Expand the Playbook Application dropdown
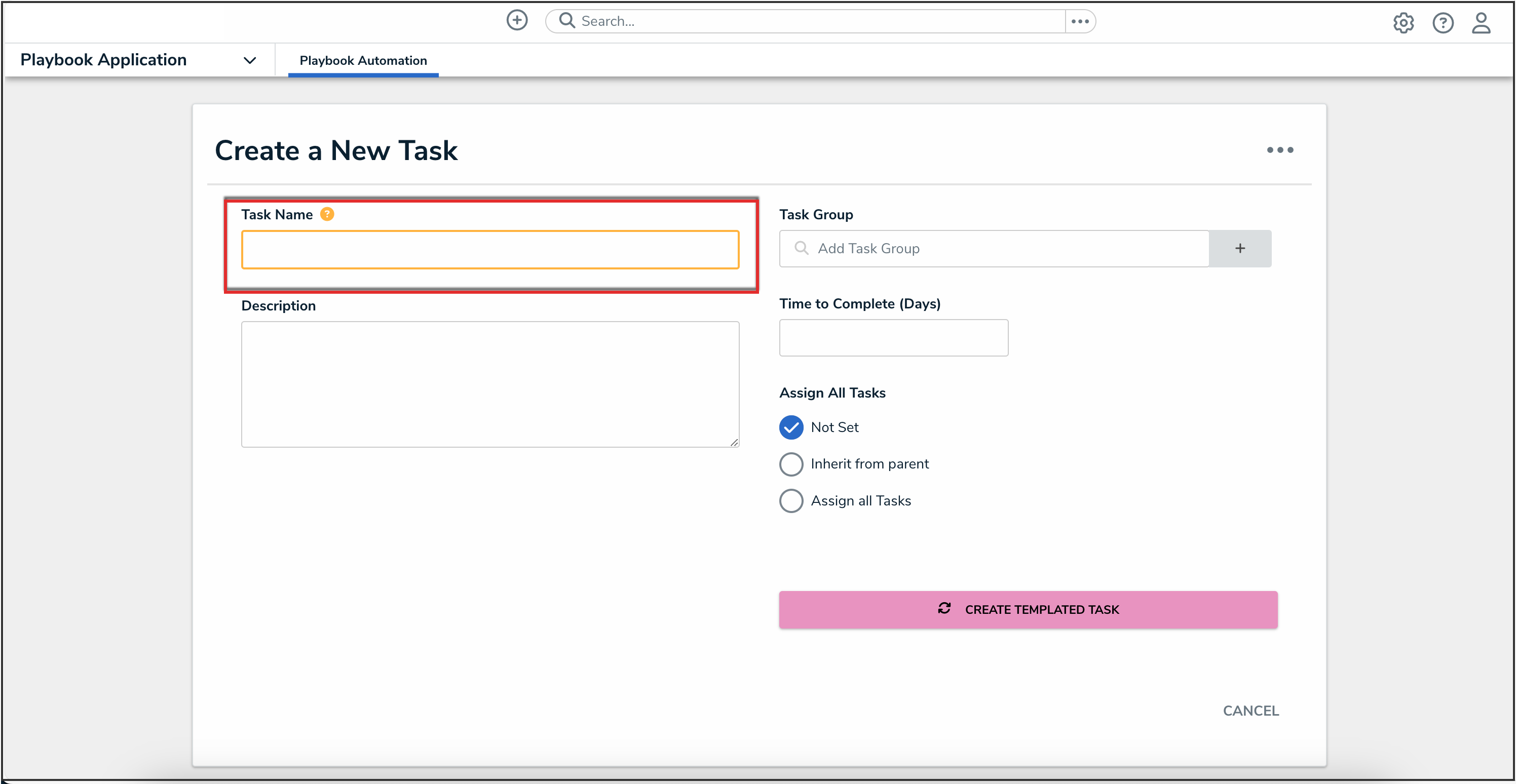1516x784 pixels. [249, 60]
